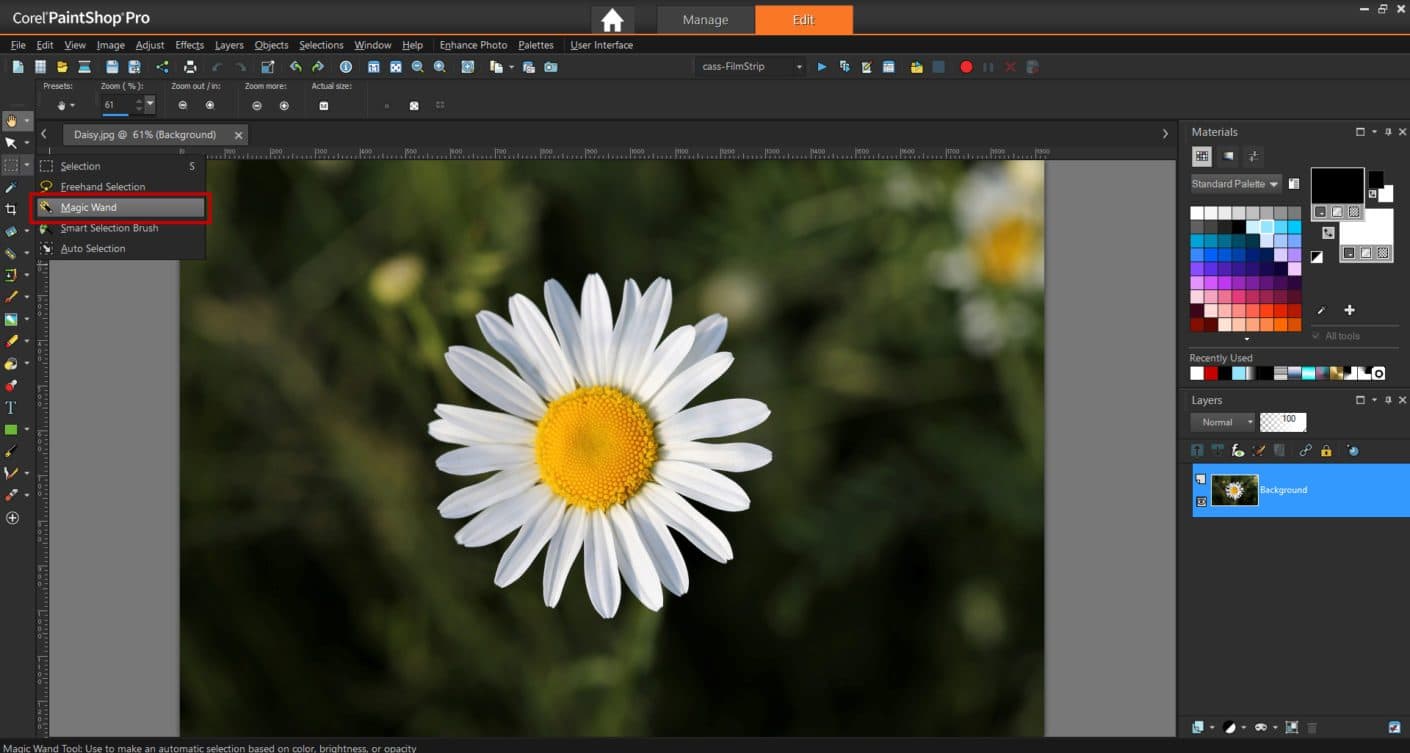Click the red Record script button
This screenshot has height=753, width=1410.
[x=966, y=67]
